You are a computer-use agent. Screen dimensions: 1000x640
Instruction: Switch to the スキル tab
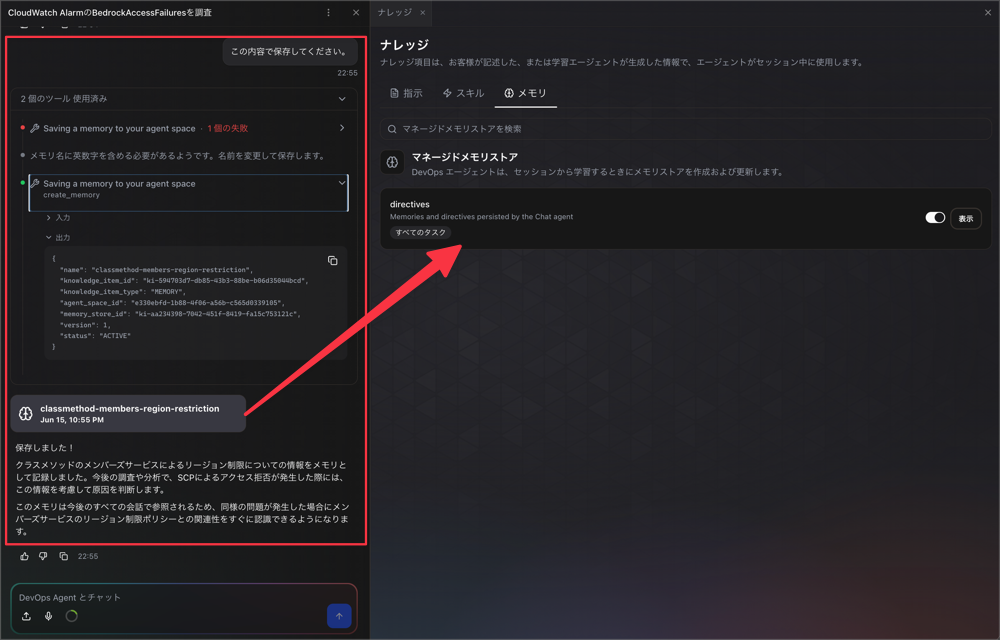pyautogui.click(x=463, y=93)
